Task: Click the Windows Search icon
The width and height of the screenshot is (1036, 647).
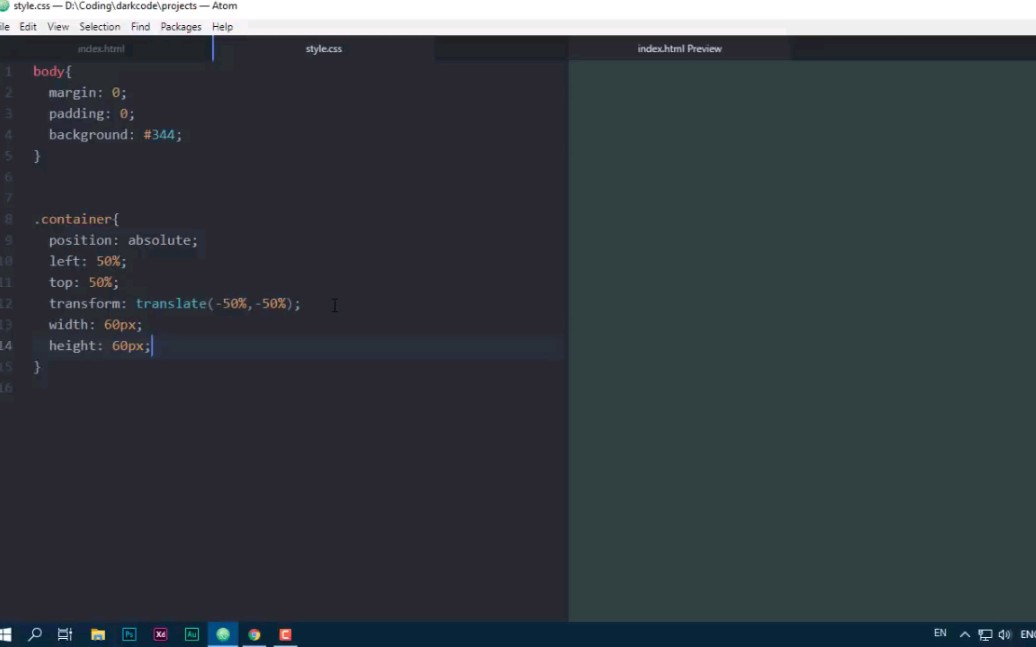Action: 34,634
